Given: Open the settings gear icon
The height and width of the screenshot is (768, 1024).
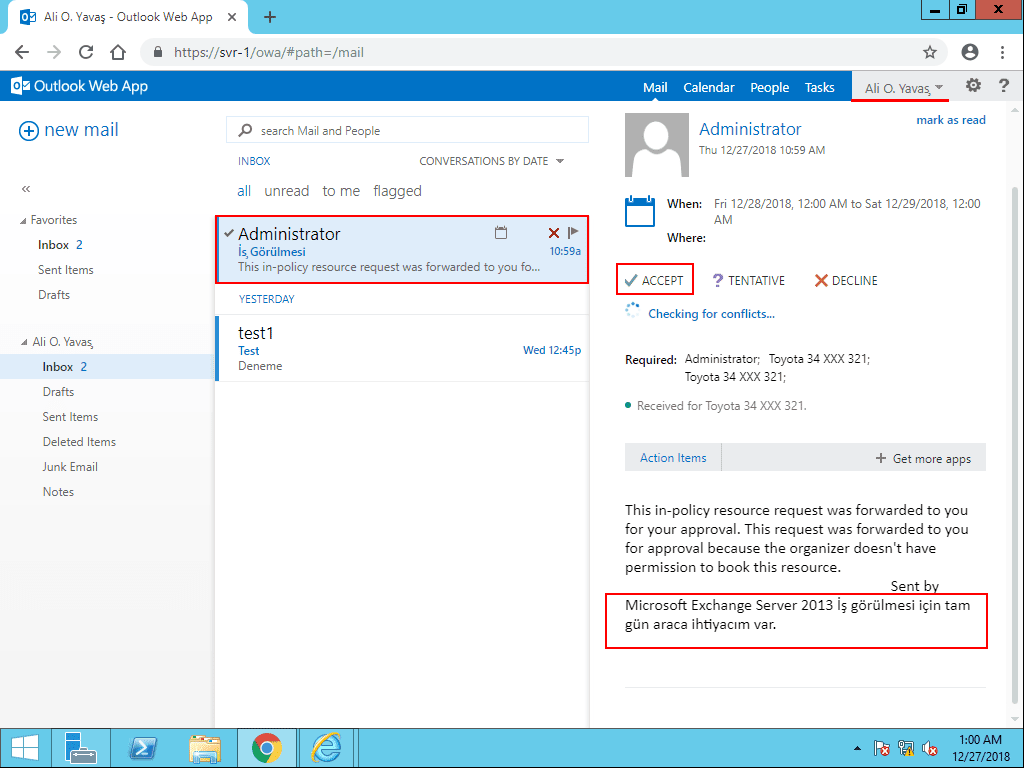Looking at the screenshot, I should point(973,86).
